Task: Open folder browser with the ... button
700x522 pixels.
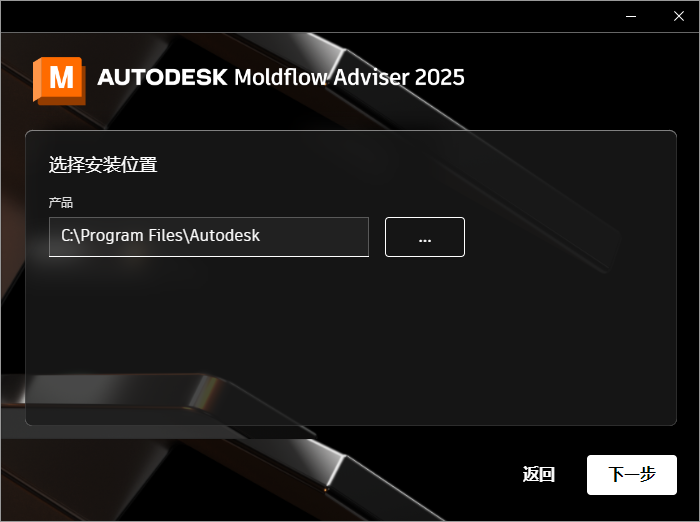Action: click(425, 237)
